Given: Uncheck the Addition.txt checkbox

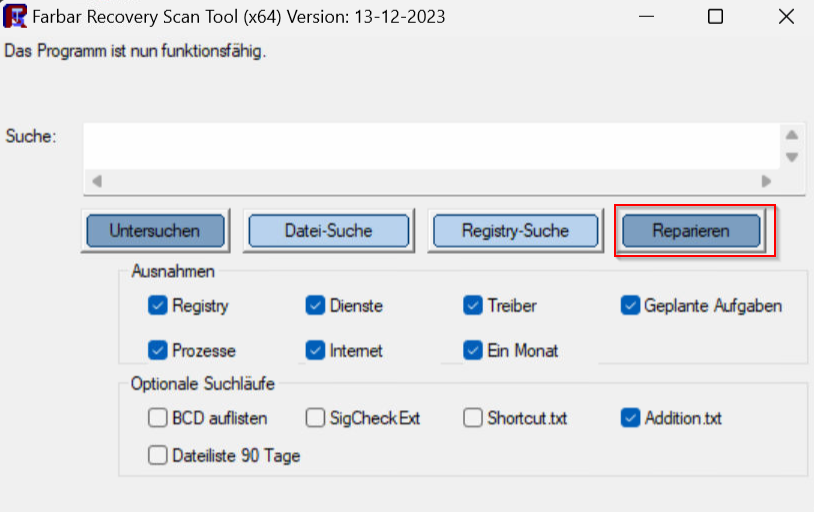Looking at the screenshot, I should [630, 418].
